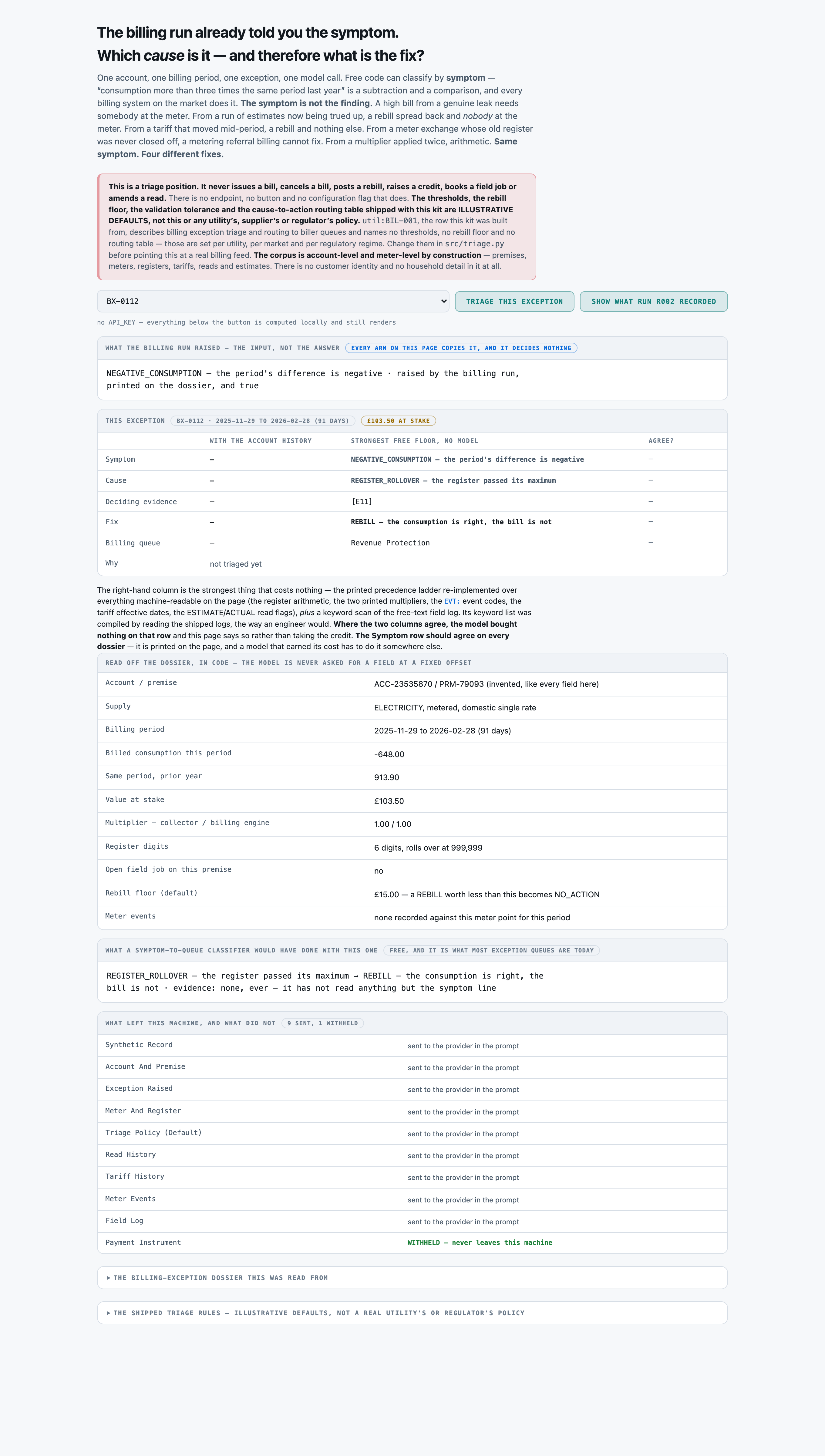
Task: Click the BX-0112 period badge
Action: click(263, 421)
